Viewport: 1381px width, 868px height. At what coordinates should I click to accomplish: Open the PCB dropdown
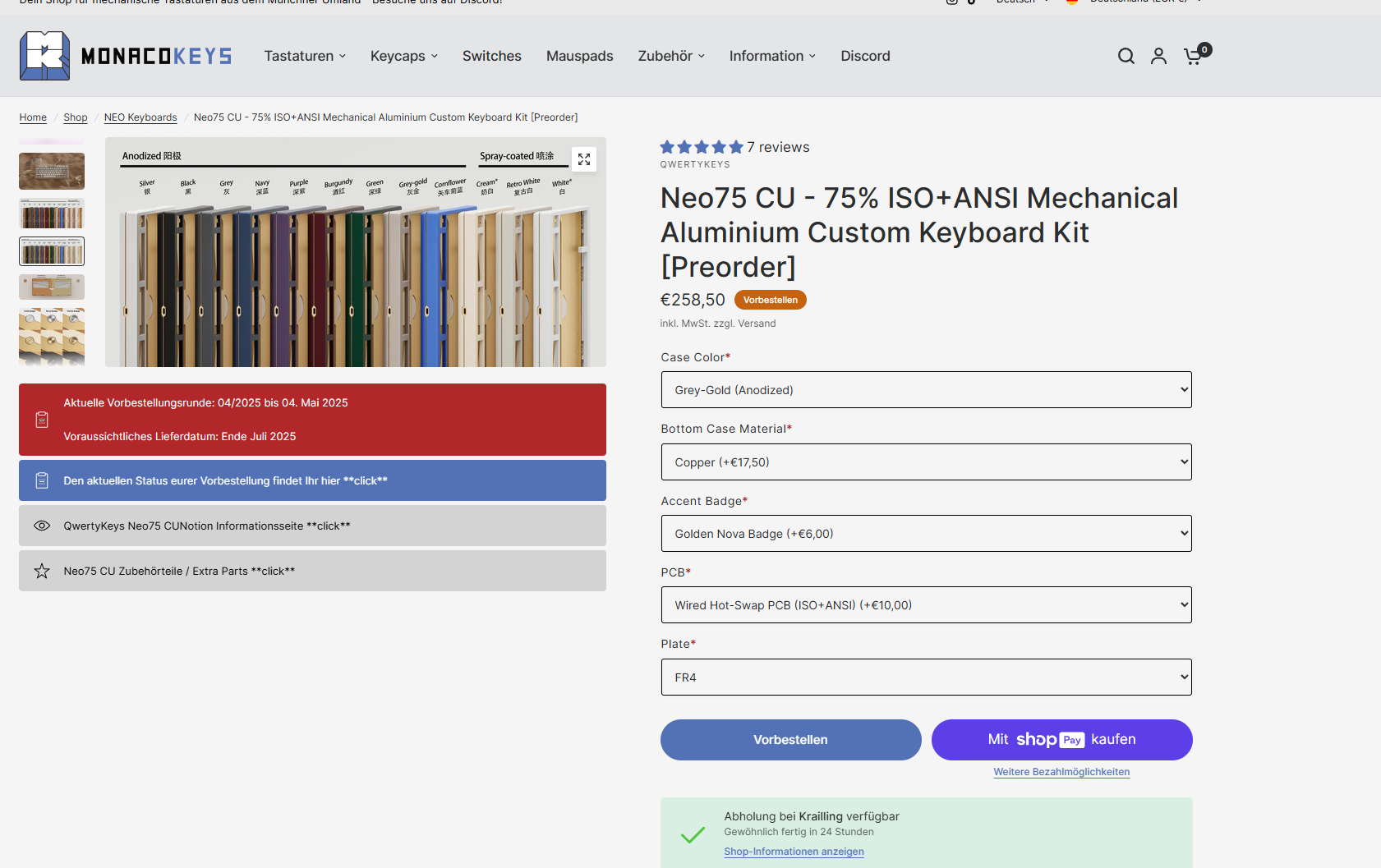[x=927, y=605]
